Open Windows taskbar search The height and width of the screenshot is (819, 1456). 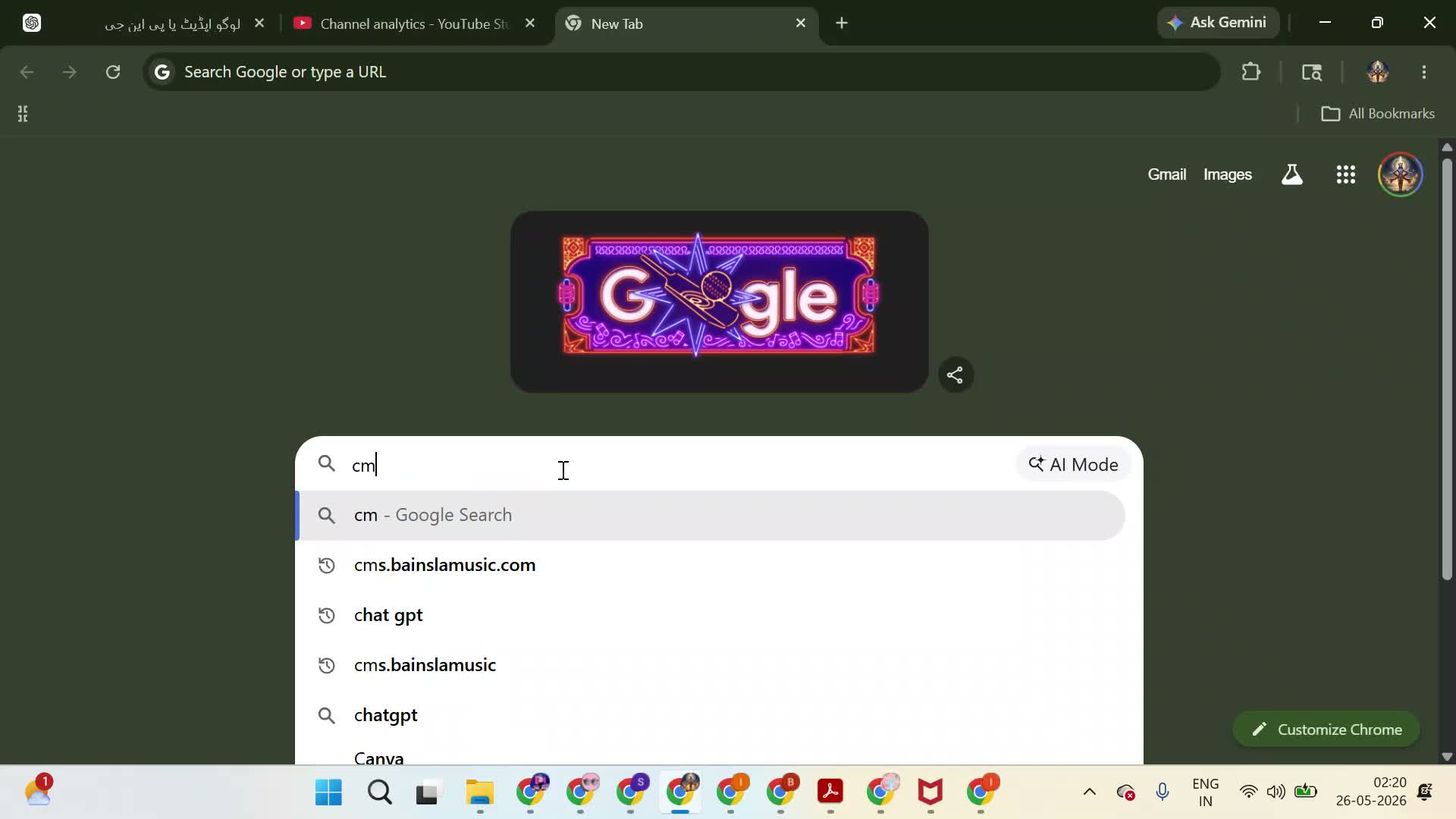379,792
